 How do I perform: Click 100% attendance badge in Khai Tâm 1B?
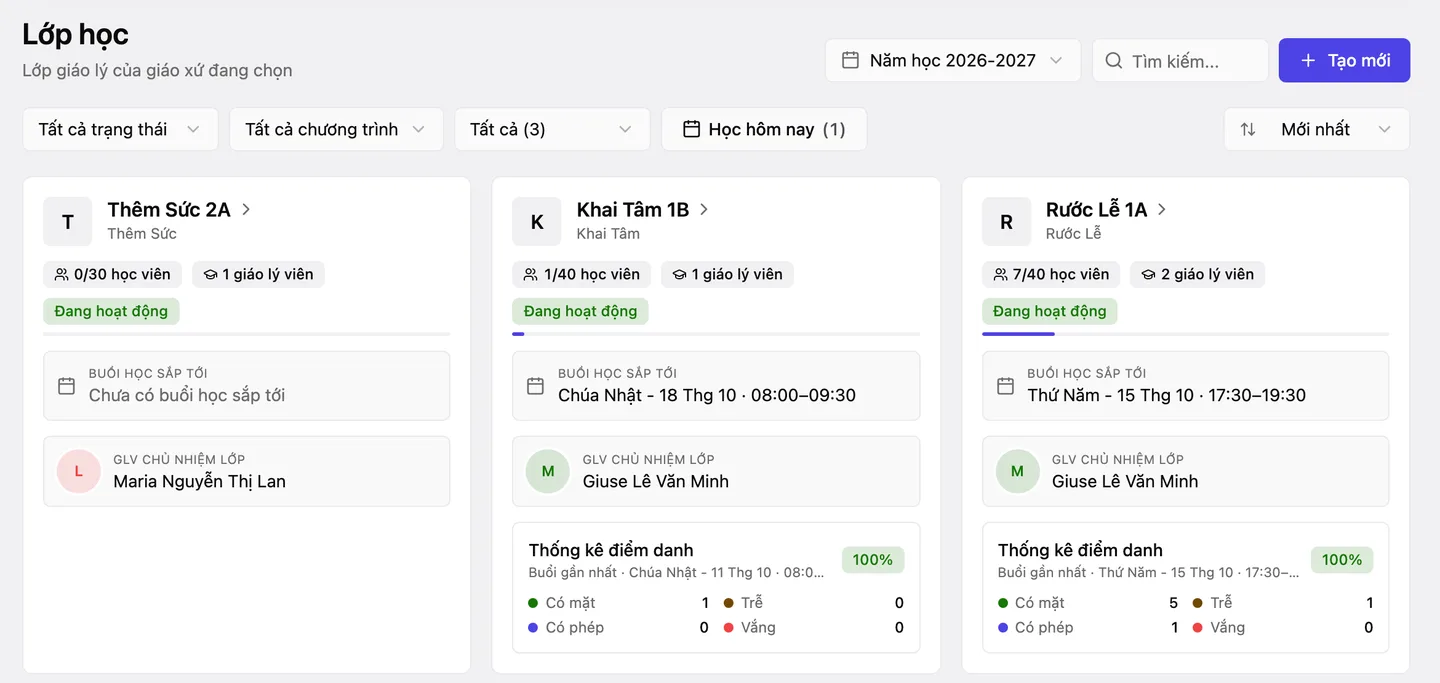tap(873, 560)
